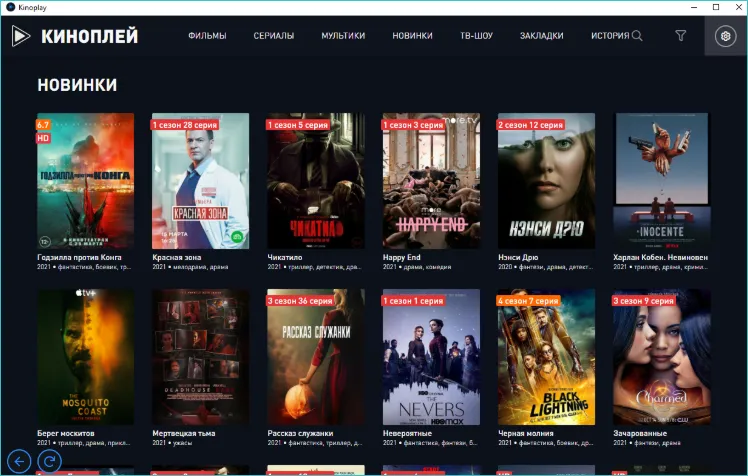Go to the ТВ-шоу section
748x476 pixels.
476,36
